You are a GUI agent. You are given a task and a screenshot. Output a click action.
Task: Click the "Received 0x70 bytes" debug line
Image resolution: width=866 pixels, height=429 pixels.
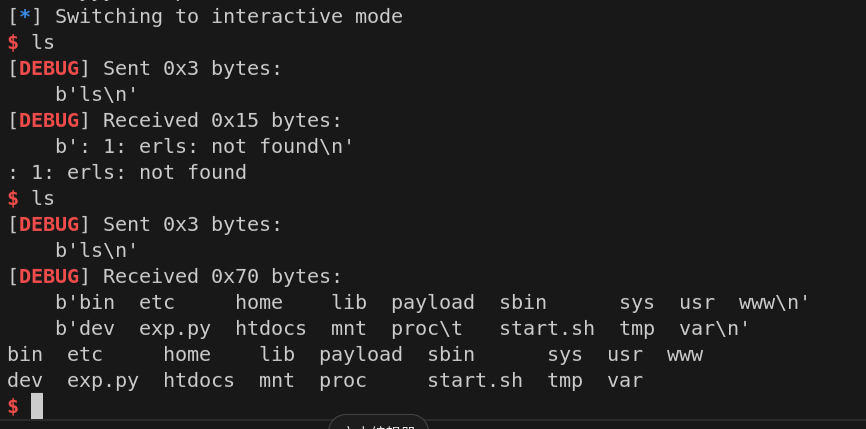[x=222, y=276]
